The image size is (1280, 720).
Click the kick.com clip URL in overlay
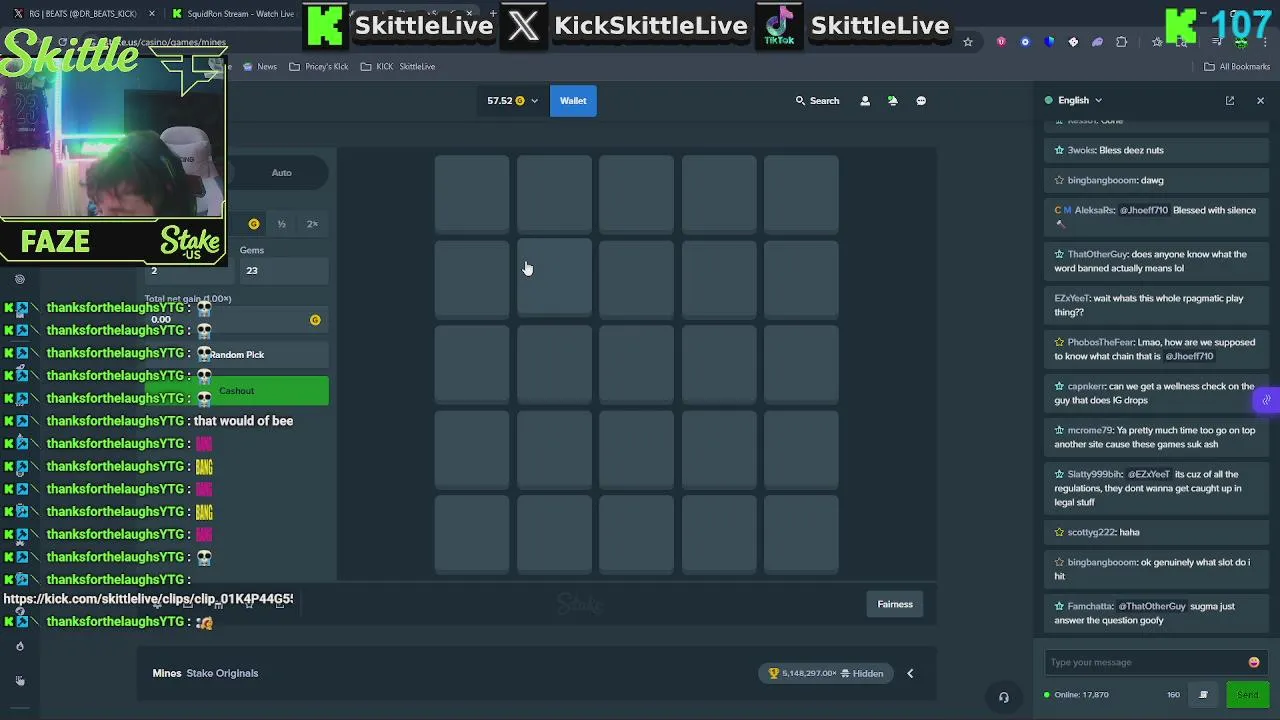(x=148, y=599)
